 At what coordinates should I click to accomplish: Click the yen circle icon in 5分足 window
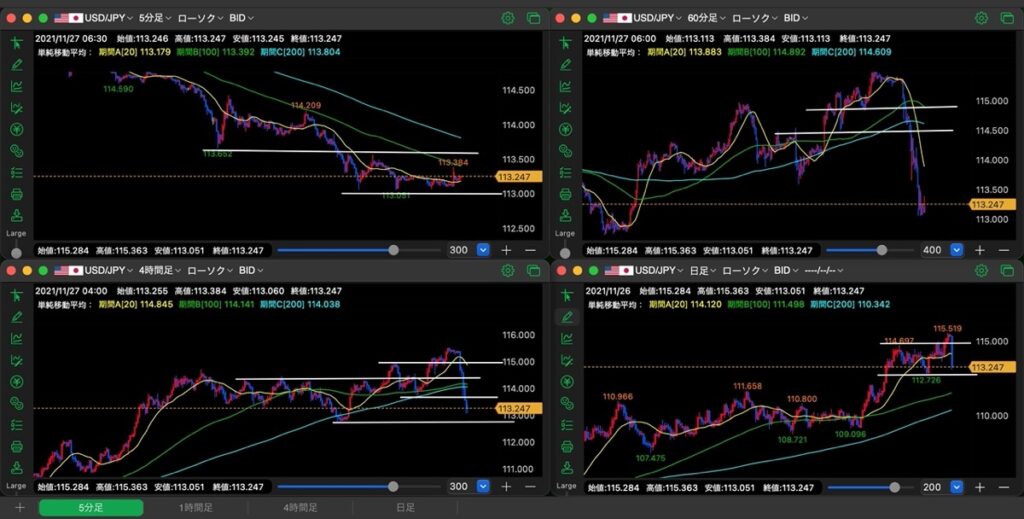click(x=16, y=129)
